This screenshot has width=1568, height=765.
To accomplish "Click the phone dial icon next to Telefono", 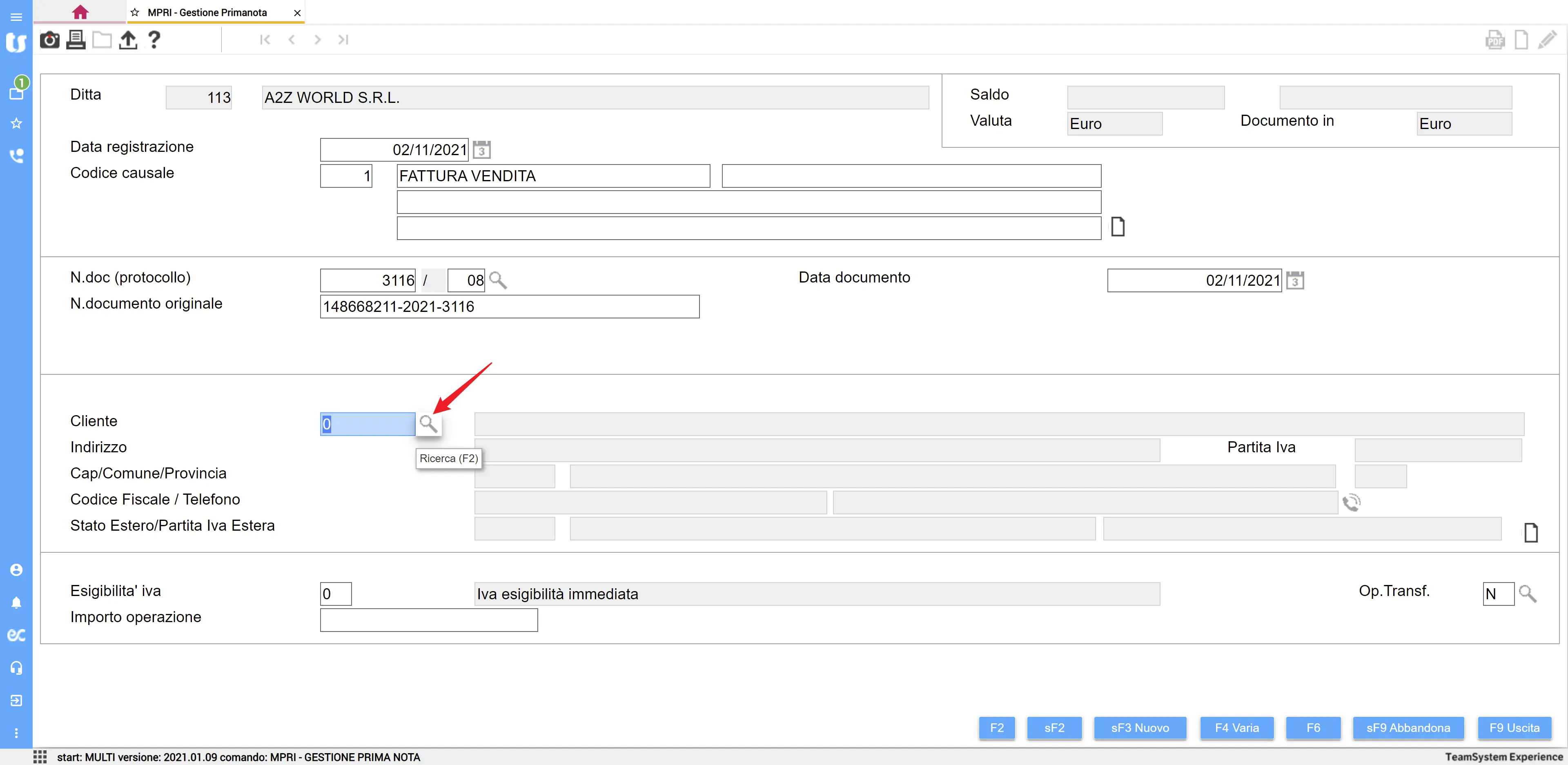I will click(x=1351, y=503).
